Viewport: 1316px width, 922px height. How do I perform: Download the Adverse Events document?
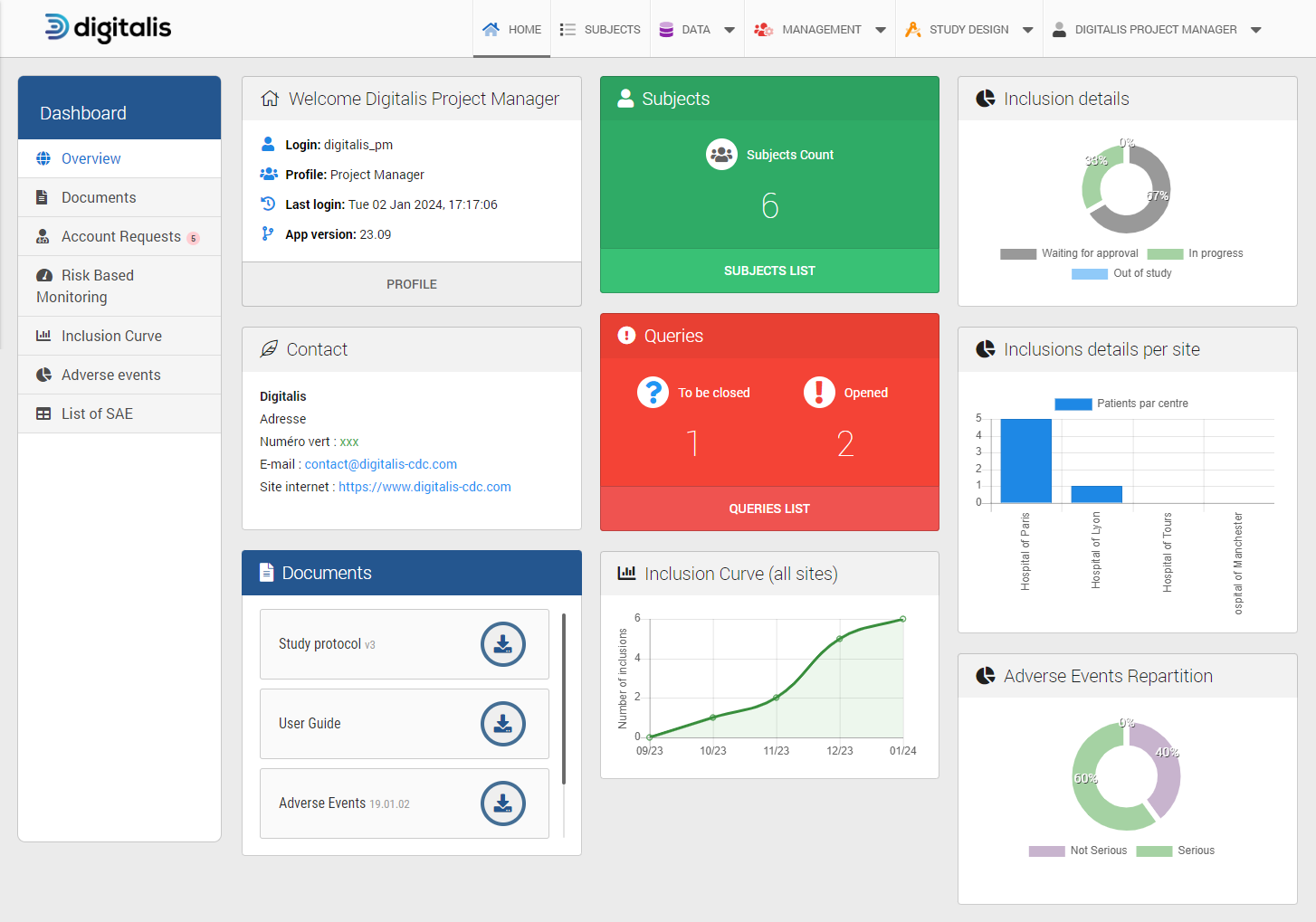(502, 803)
